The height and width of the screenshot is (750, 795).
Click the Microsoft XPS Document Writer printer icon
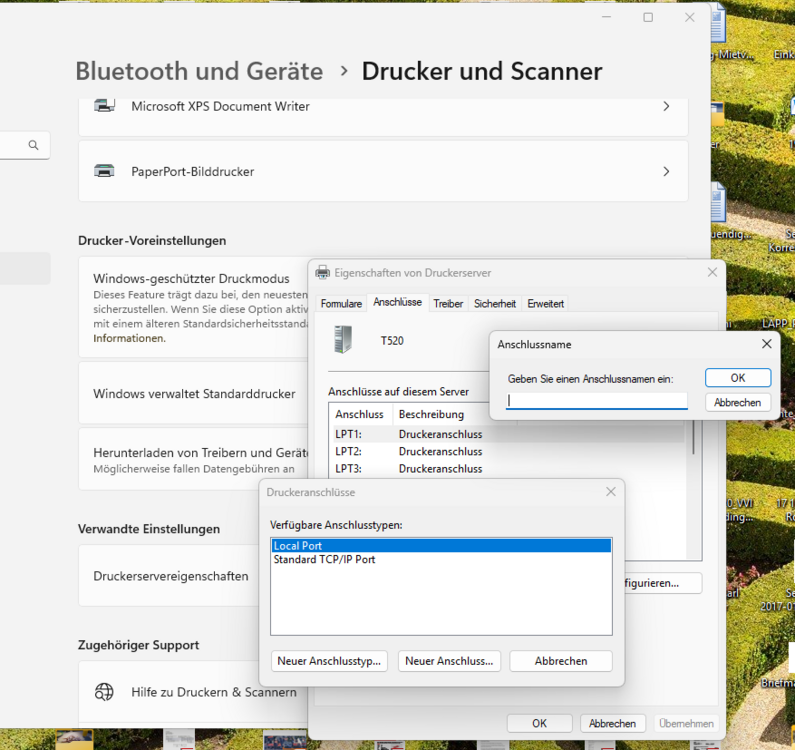coord(104,106)
